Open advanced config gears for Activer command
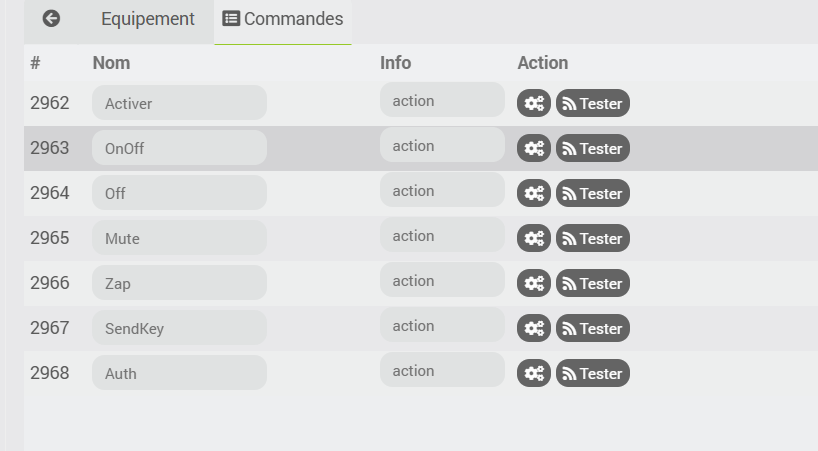This screenshot has height=451, width=818. 534,103
